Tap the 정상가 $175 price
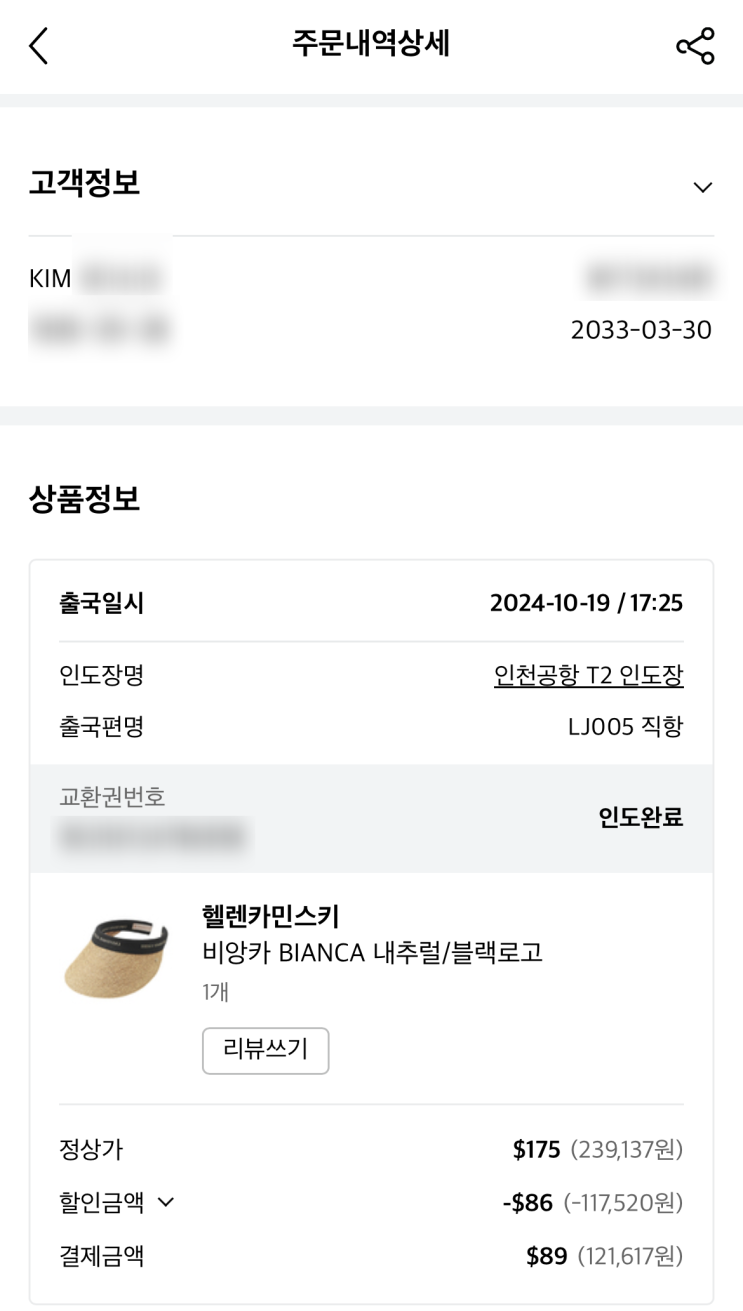 (537, 1149)
